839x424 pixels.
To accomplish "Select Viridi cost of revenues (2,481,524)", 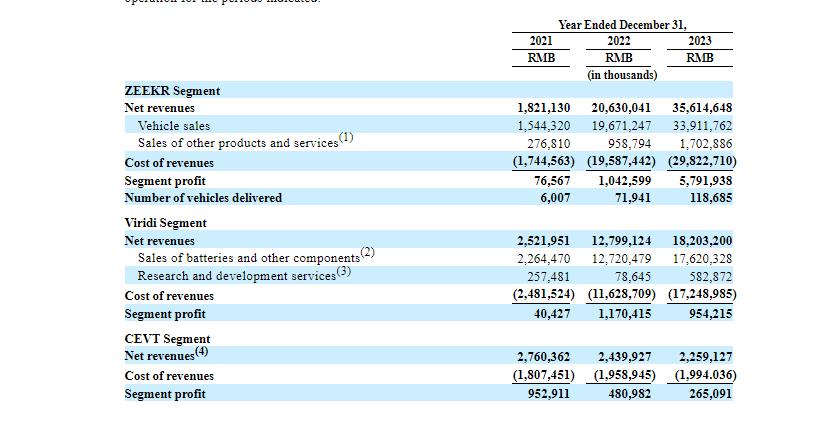I will pos(543,294).
